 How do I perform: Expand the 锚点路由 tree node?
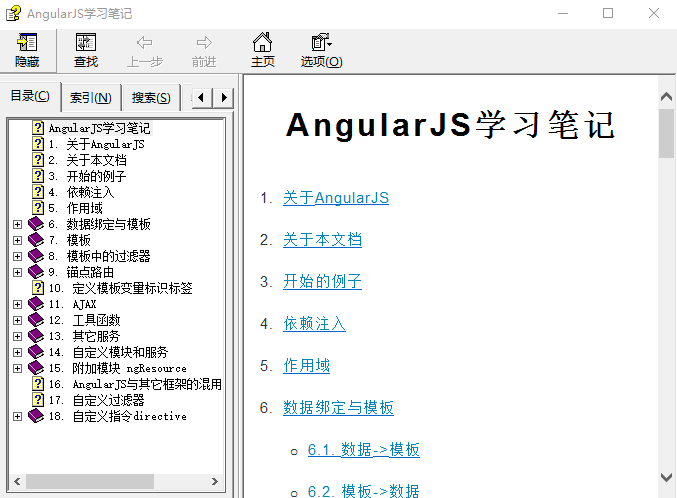(x=17, y=272)
